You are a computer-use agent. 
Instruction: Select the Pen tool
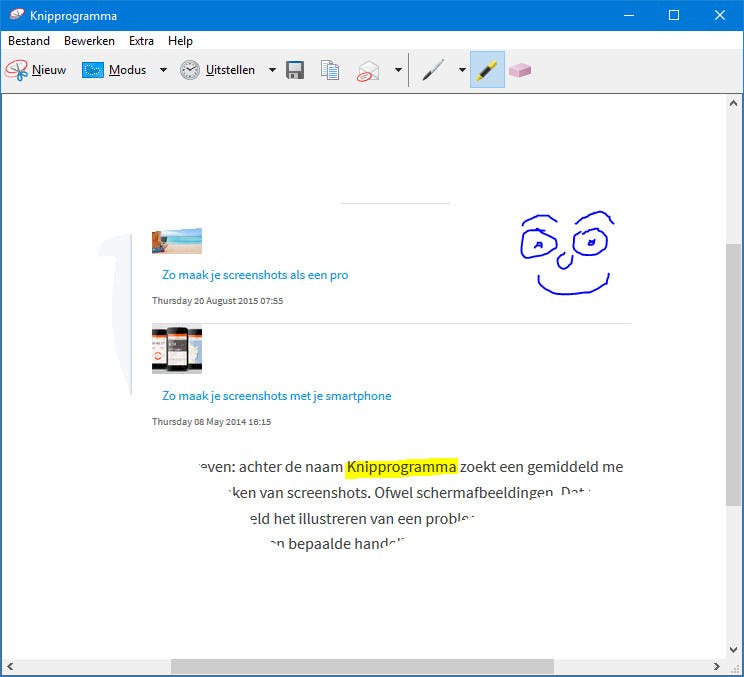[433, 70]
